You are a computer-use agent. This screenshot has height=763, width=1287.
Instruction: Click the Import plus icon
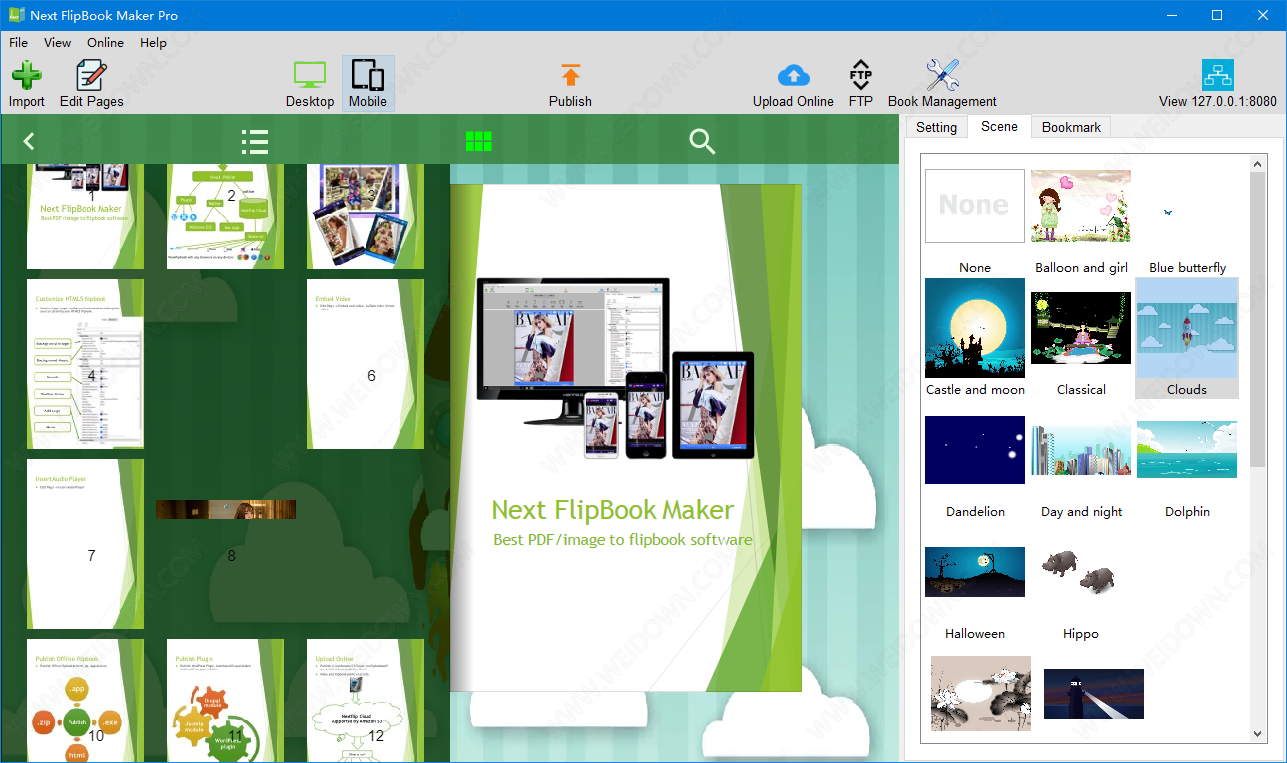pos(27,76)
